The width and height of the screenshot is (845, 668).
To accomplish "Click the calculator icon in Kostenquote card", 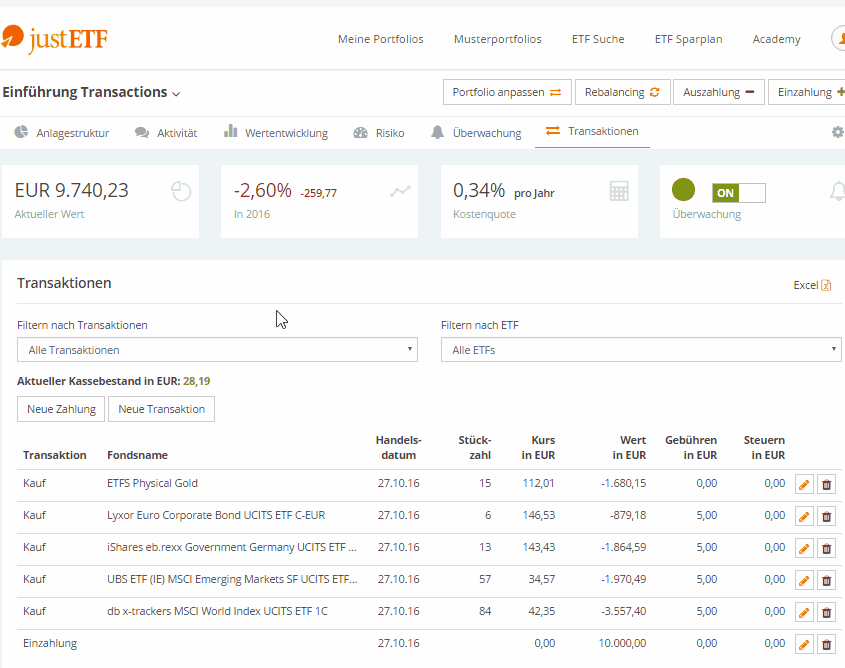I will coord(619,191).
